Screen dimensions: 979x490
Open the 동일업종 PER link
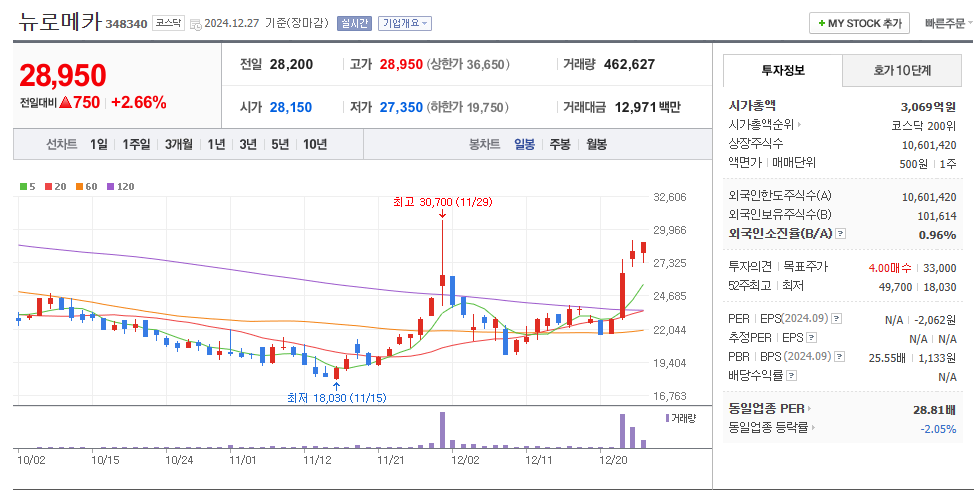click(769, 409)
